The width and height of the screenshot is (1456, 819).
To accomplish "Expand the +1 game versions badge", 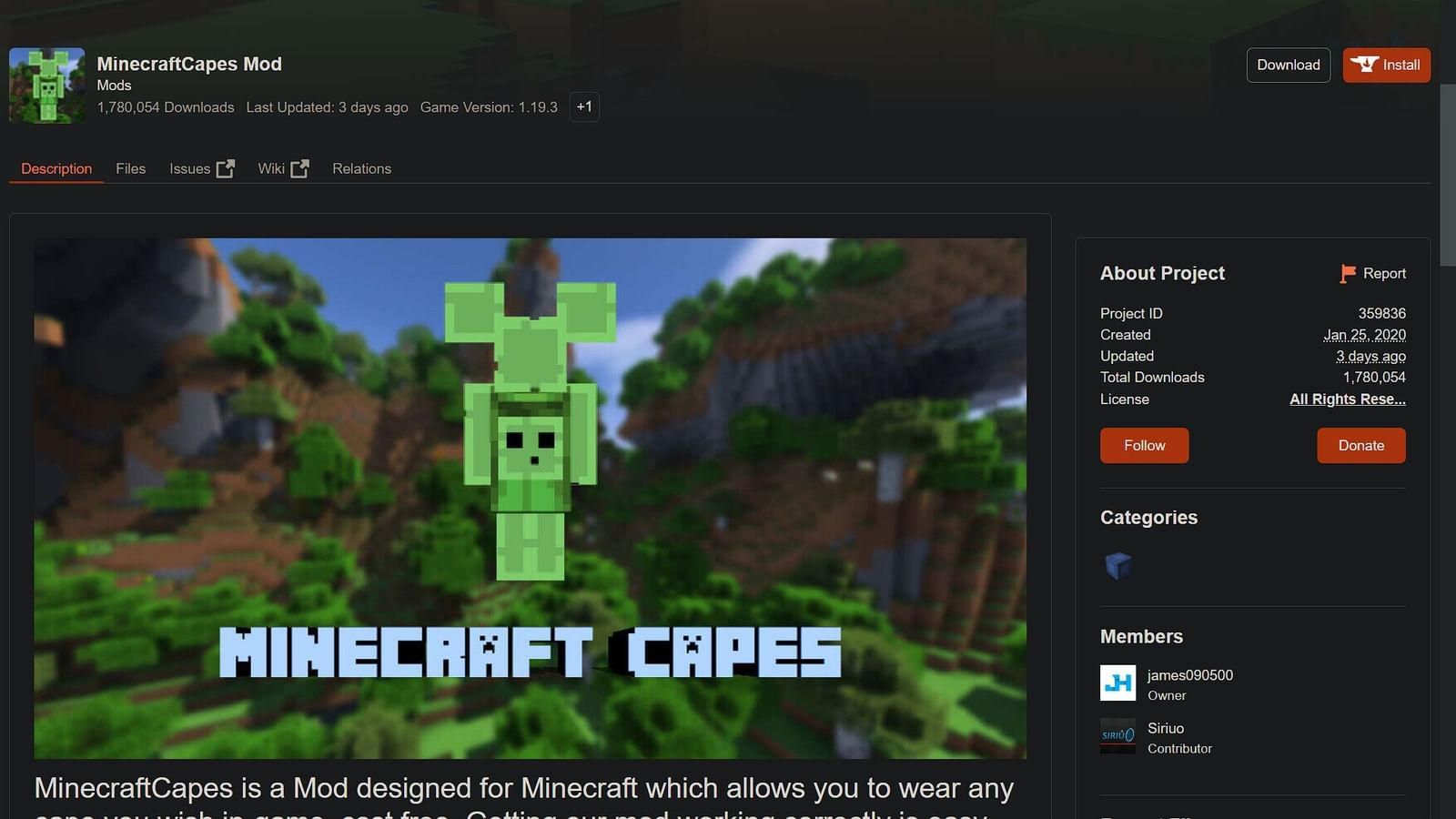I will (584, 106).
